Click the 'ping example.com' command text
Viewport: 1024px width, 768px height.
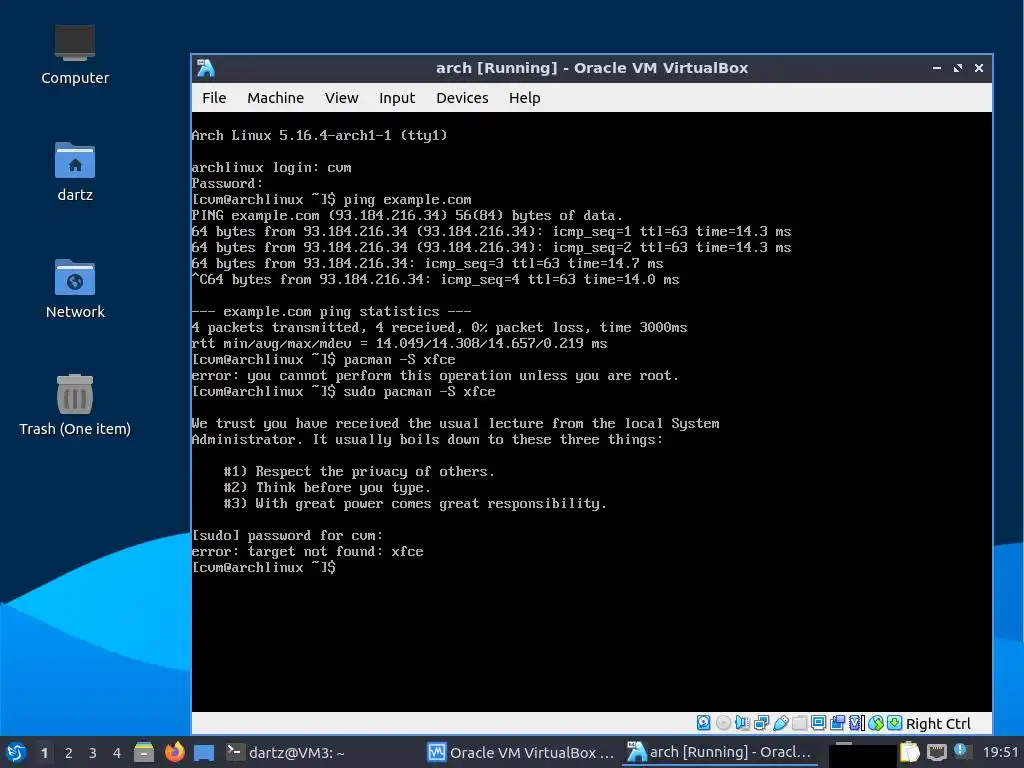click(x=408, y=199)
